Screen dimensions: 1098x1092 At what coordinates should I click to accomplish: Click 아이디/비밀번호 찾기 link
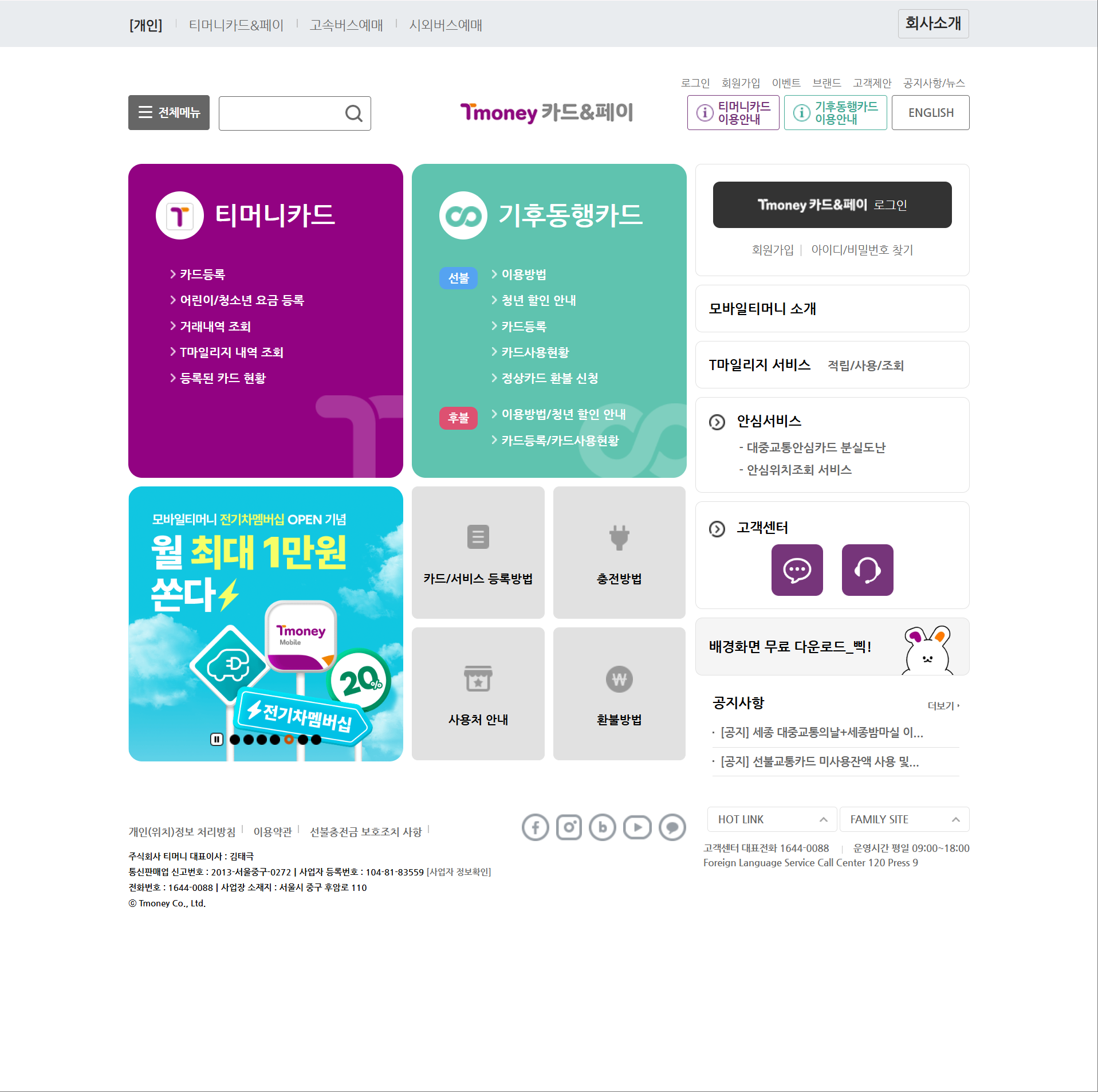(x=862, y=250)
